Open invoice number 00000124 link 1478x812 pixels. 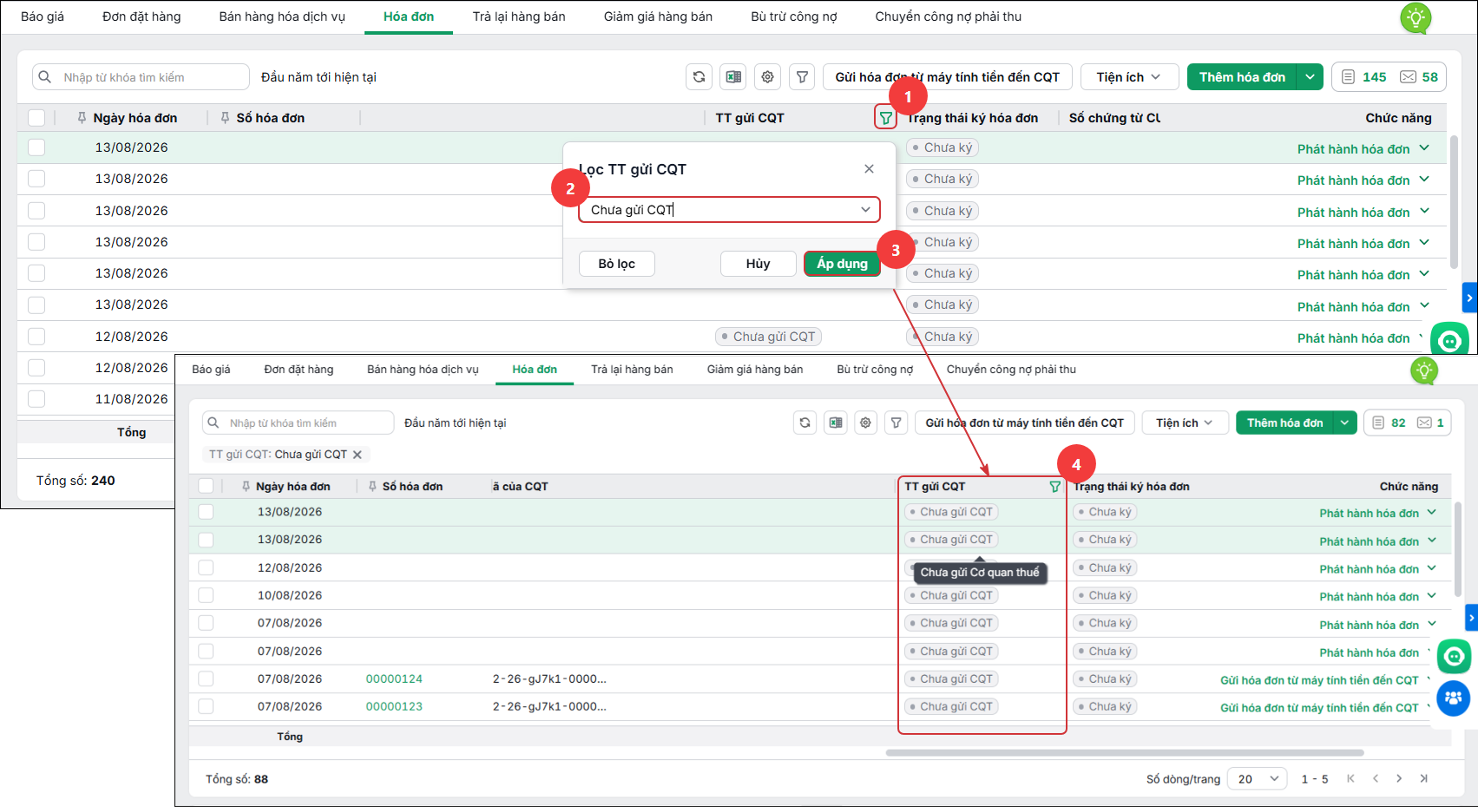point(394,678)
